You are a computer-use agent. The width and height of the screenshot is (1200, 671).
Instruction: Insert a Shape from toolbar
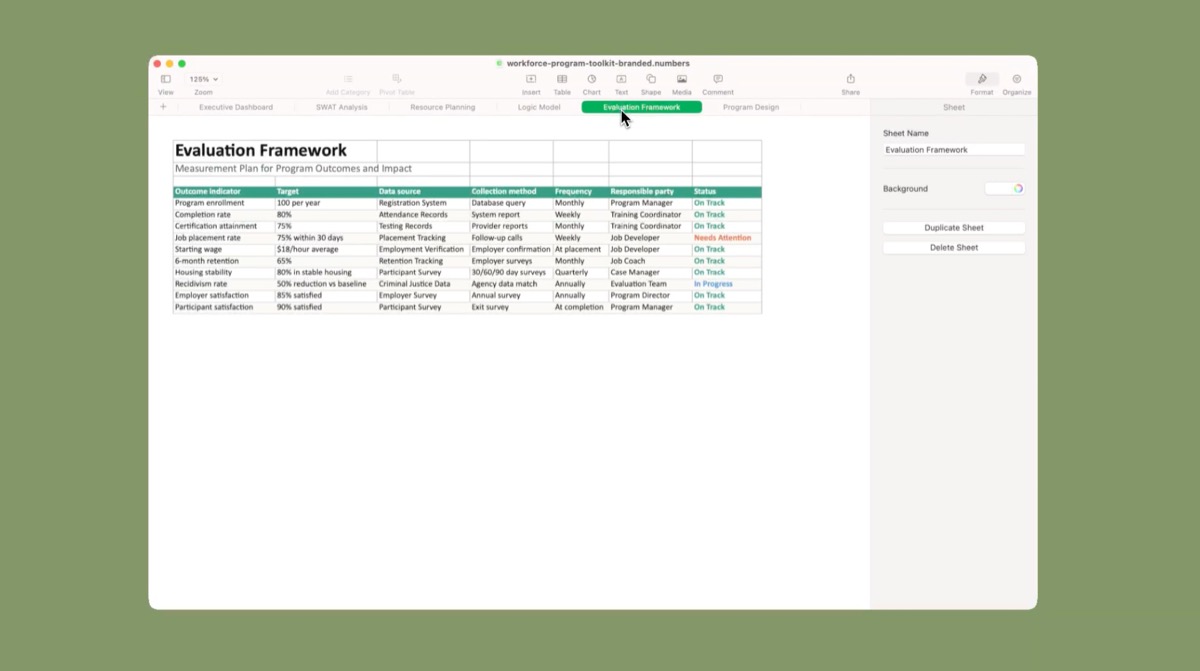coord(651,79)
